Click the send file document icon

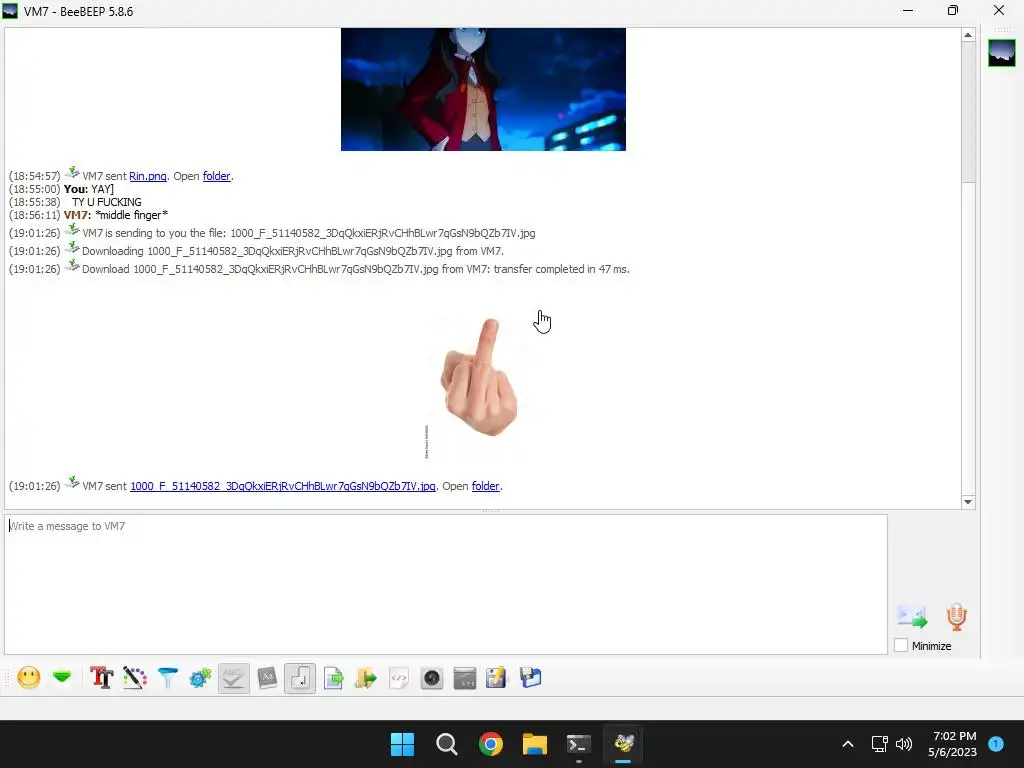click(x=333, y=678)
